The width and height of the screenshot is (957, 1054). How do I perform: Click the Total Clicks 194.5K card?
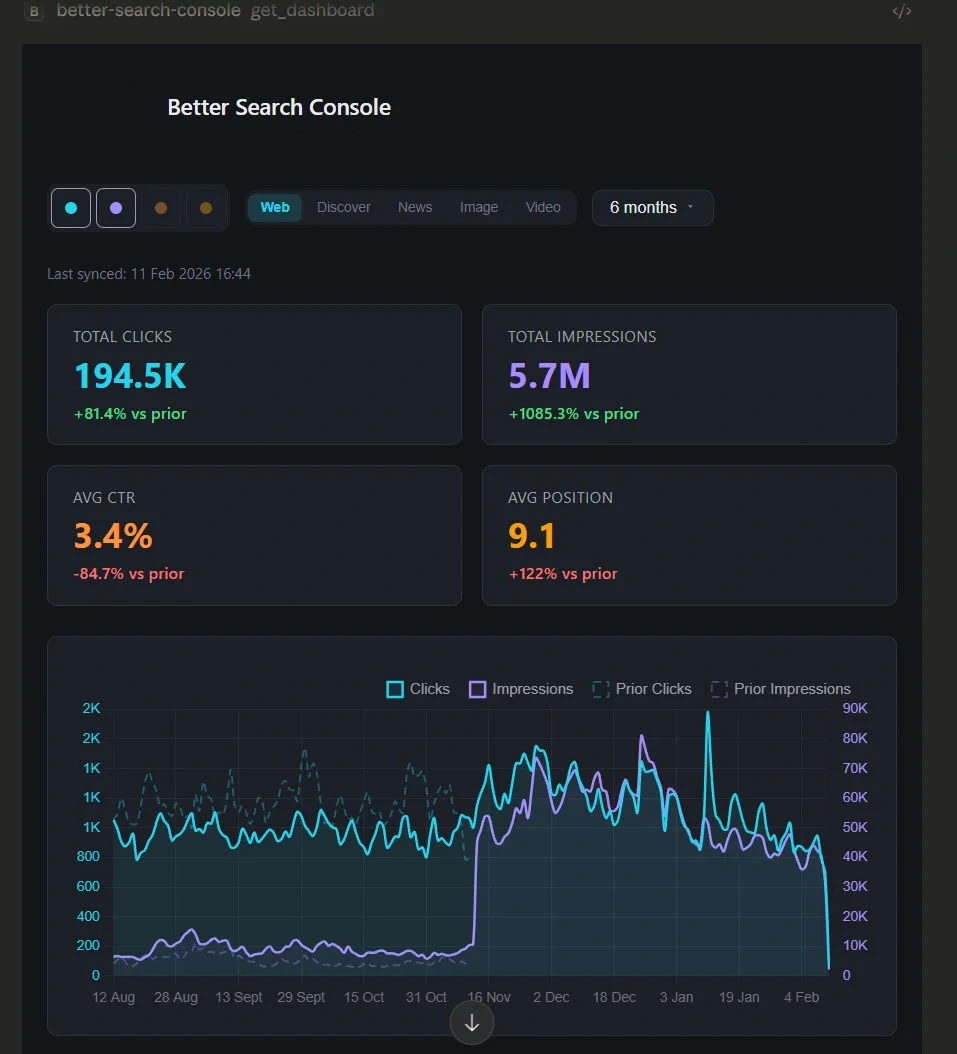tap(254, 374)
